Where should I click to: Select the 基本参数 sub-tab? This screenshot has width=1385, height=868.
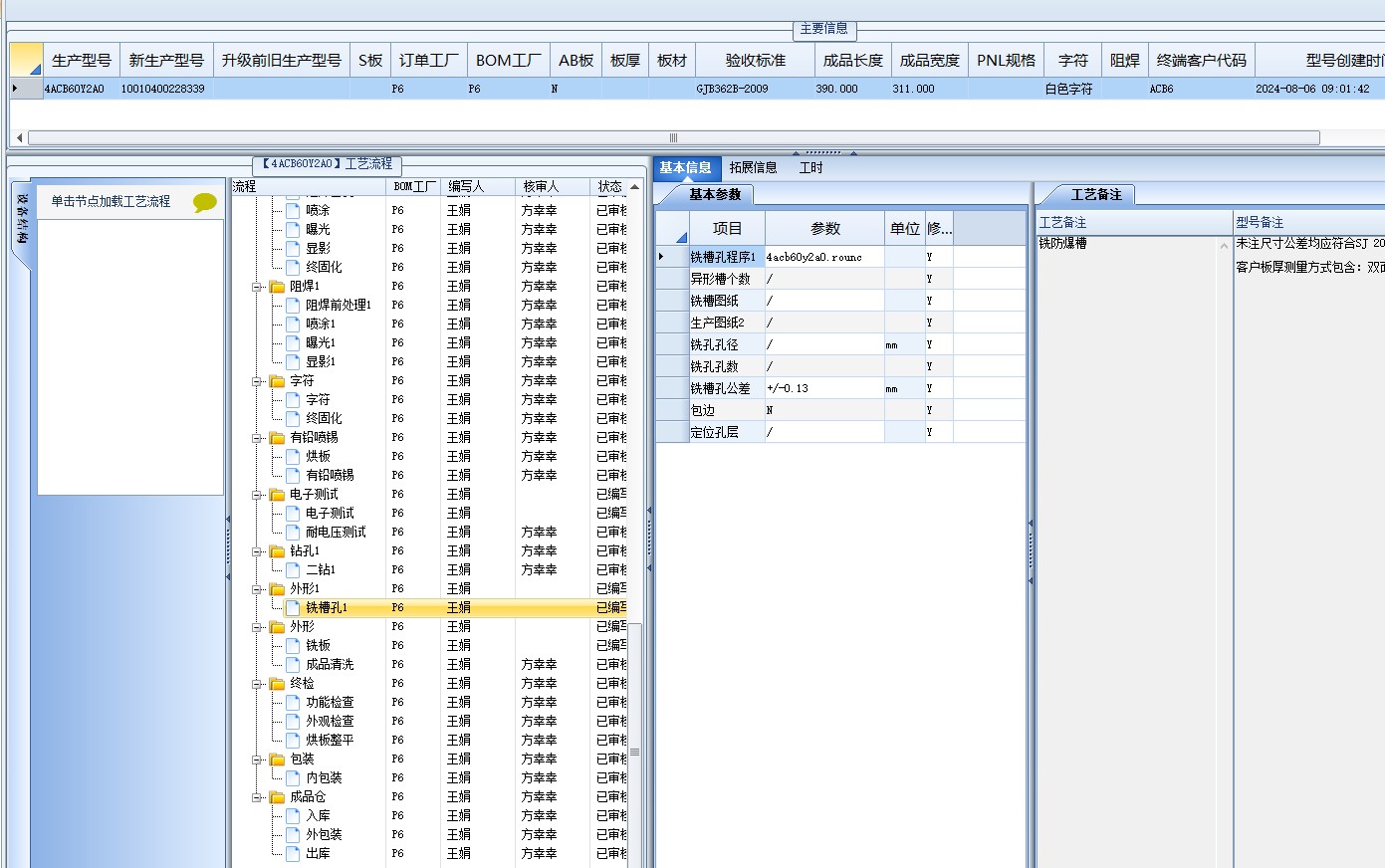[x=715, y=194]
